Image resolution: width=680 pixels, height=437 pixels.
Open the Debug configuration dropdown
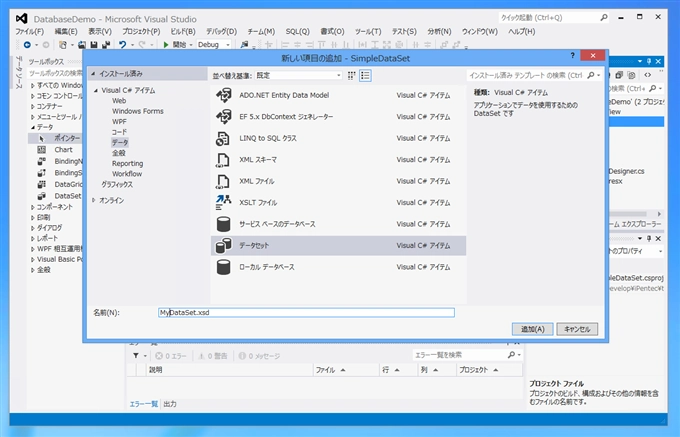(x=213, y=44)
